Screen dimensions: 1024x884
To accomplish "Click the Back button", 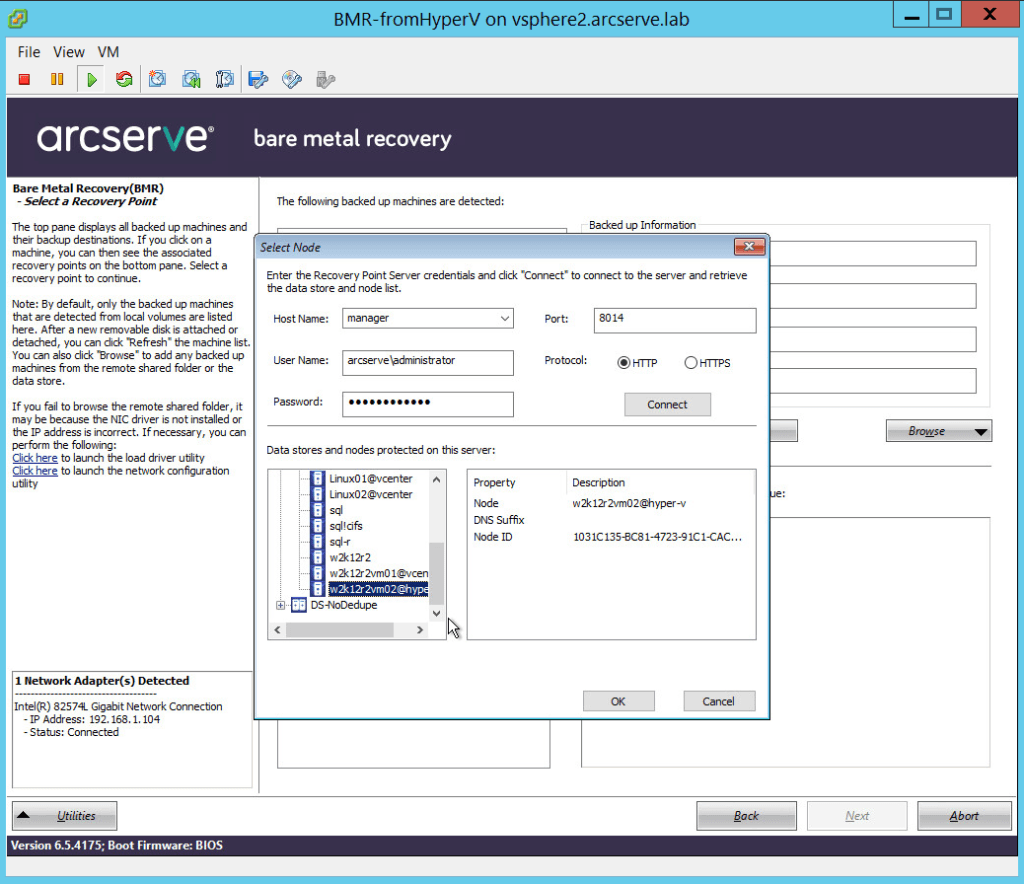I will coord(746,815).
